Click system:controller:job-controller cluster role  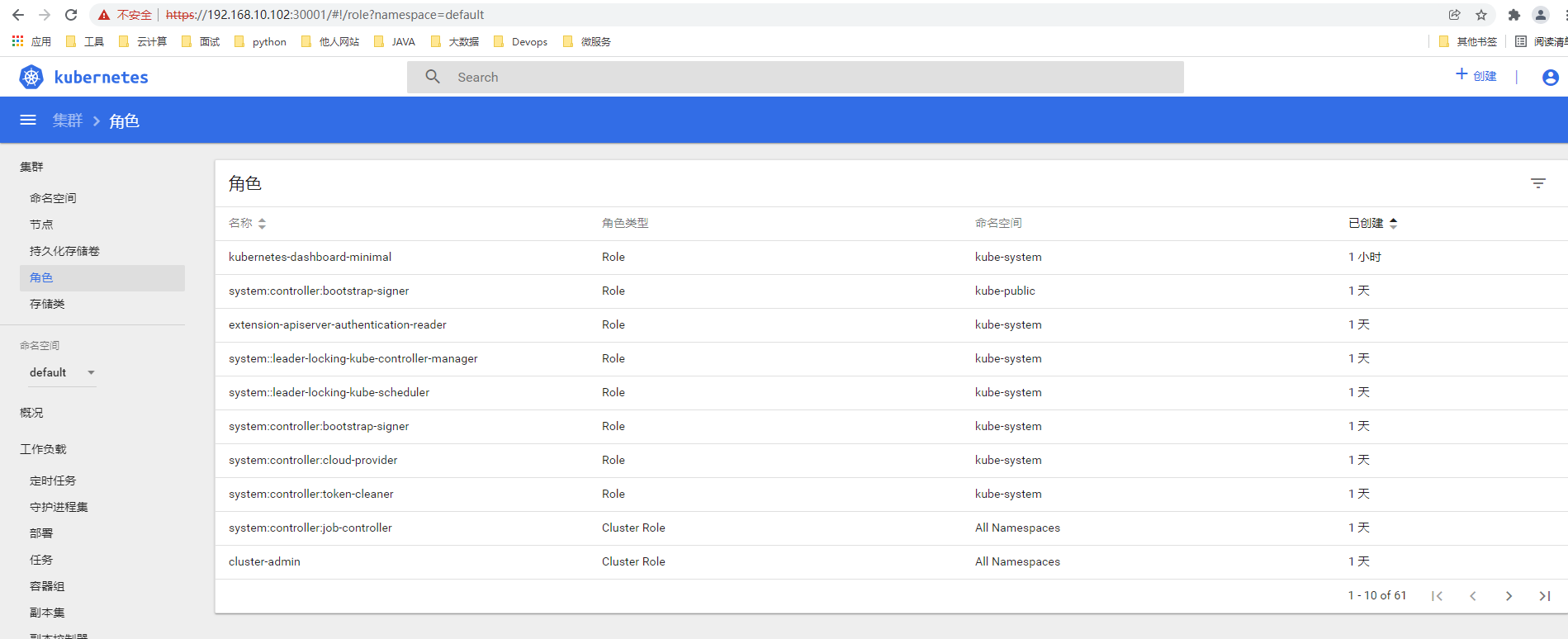[310, 528]
